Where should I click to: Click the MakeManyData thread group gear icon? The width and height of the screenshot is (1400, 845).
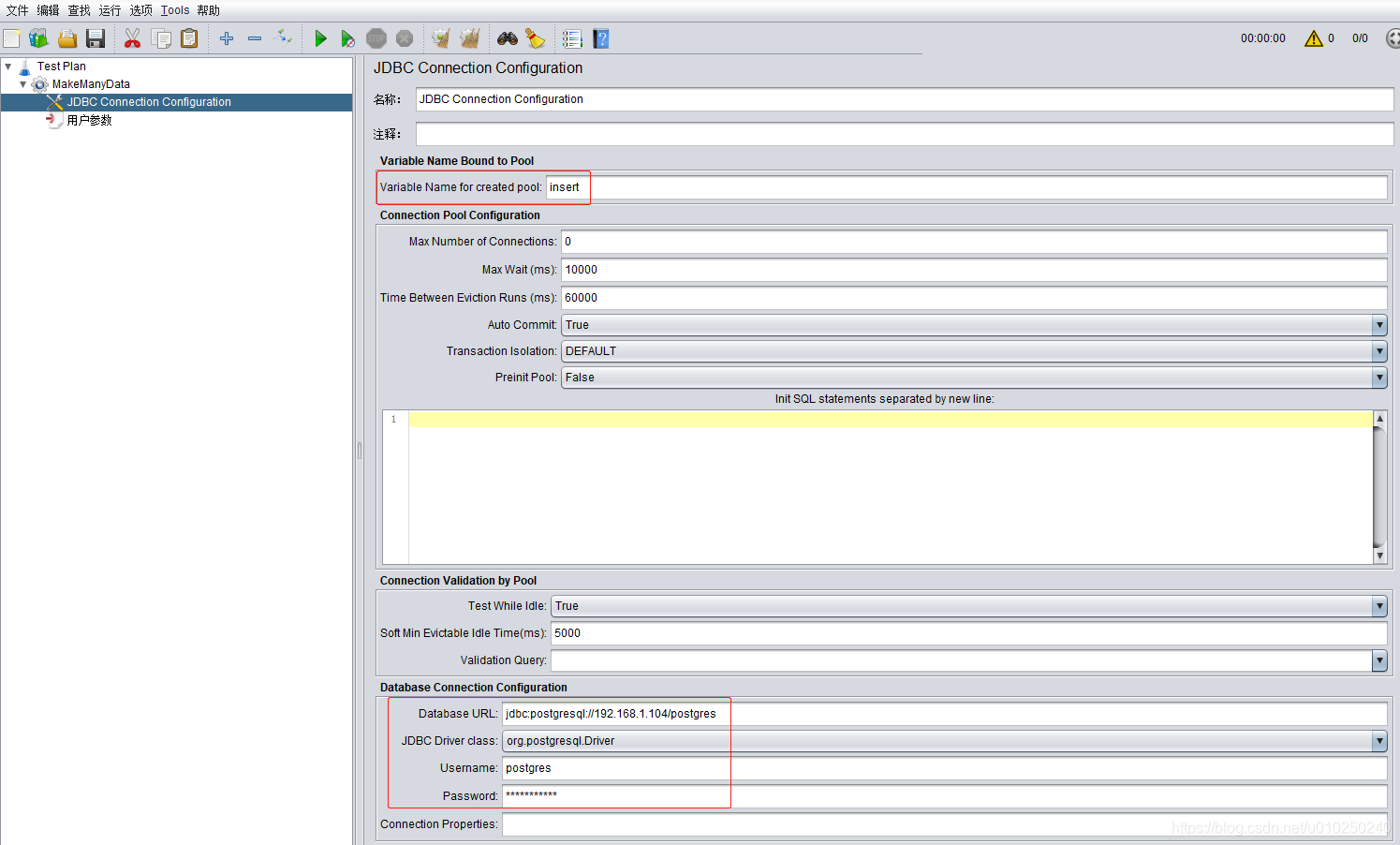40,84
